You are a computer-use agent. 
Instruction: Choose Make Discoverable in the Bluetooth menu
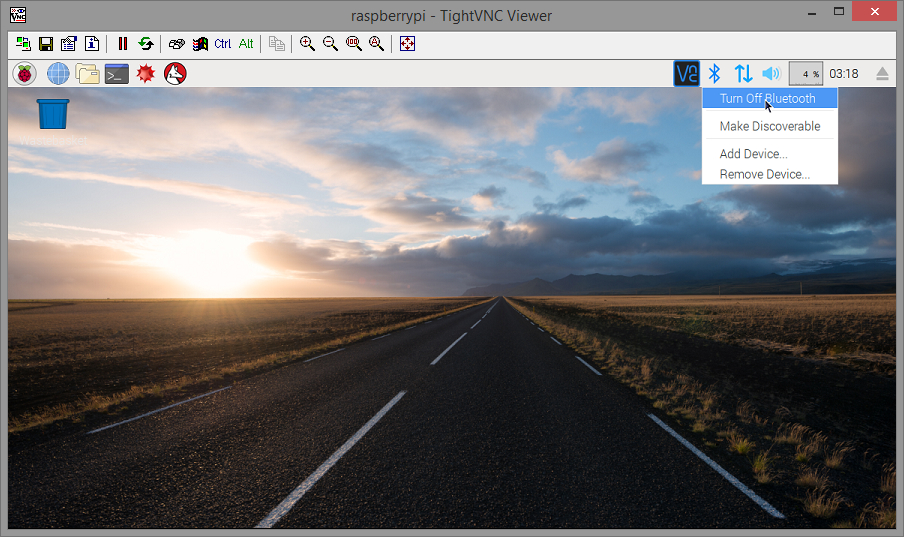[770, 126]
